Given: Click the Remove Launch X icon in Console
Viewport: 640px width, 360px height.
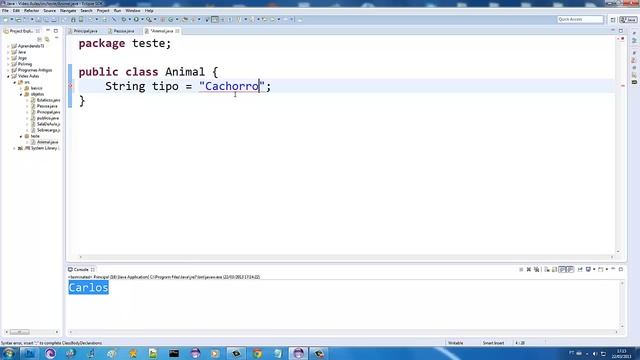Looking at the screenshot, I should (x=529, y=269).
